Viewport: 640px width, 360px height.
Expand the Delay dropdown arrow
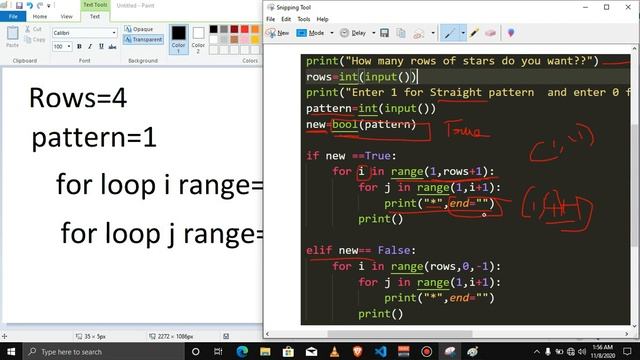pyautogui.click(x=373, y=33)
